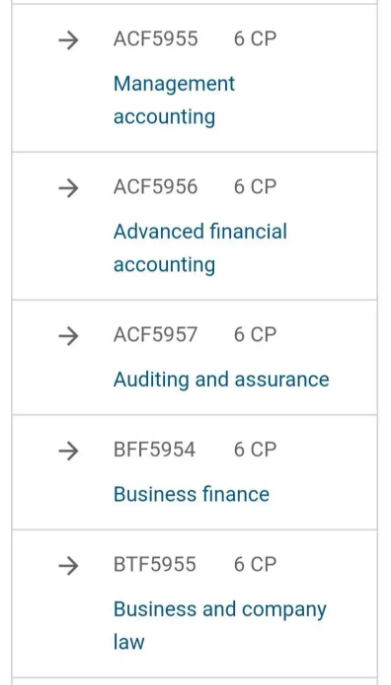Click the arrow icon beside ACF5956
The width and height of the screenshot is (391, 685).
tap(69, 189)
